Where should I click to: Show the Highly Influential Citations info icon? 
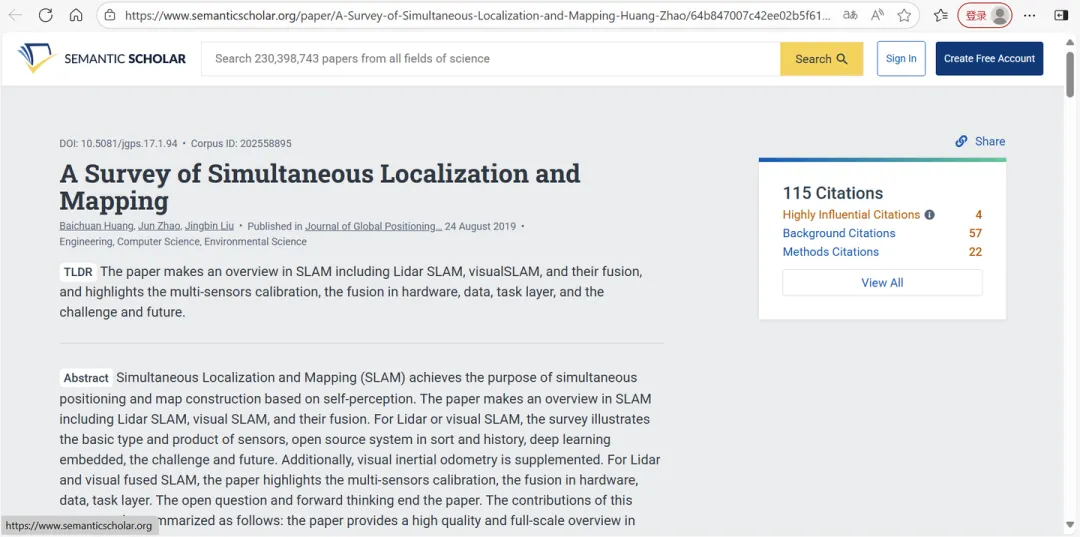tap(929, 215)
